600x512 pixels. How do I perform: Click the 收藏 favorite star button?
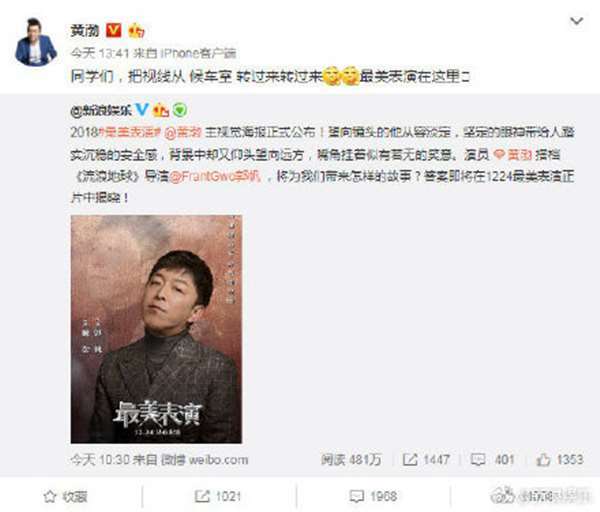(x=65, y=497)
